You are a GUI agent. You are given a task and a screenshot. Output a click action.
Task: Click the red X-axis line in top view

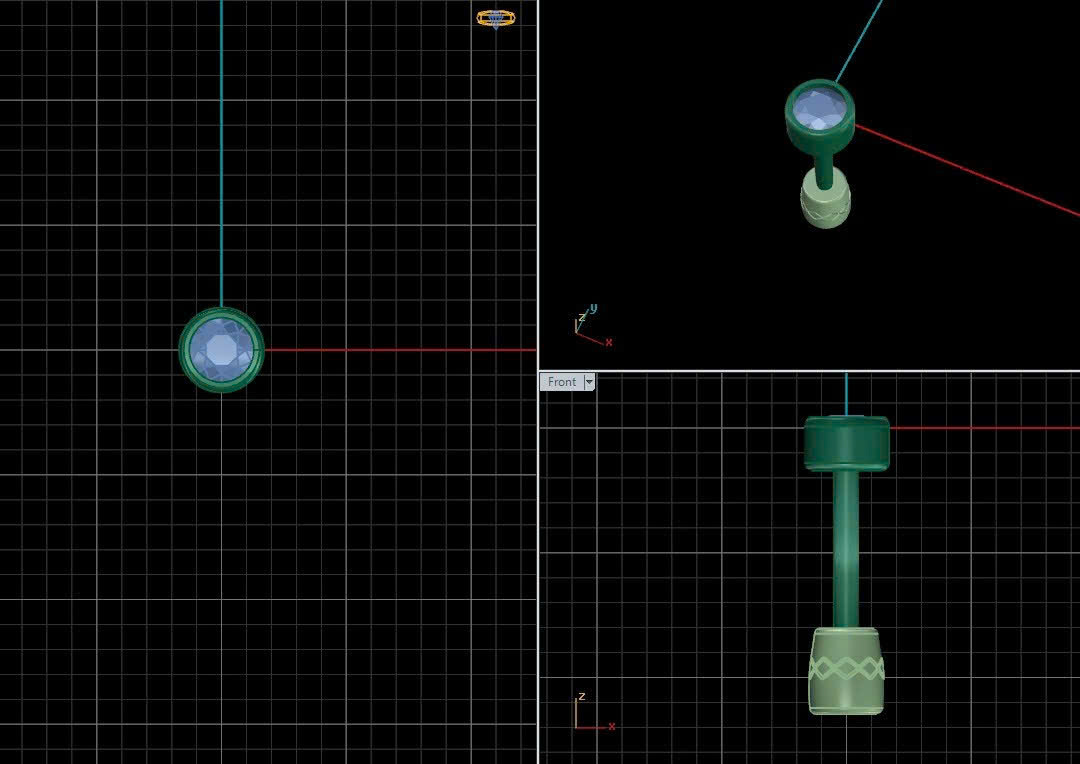point(400,350)
